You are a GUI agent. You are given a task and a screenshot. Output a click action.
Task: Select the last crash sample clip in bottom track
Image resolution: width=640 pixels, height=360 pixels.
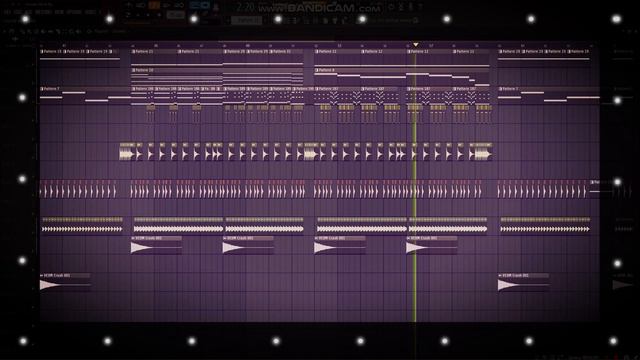523,282
